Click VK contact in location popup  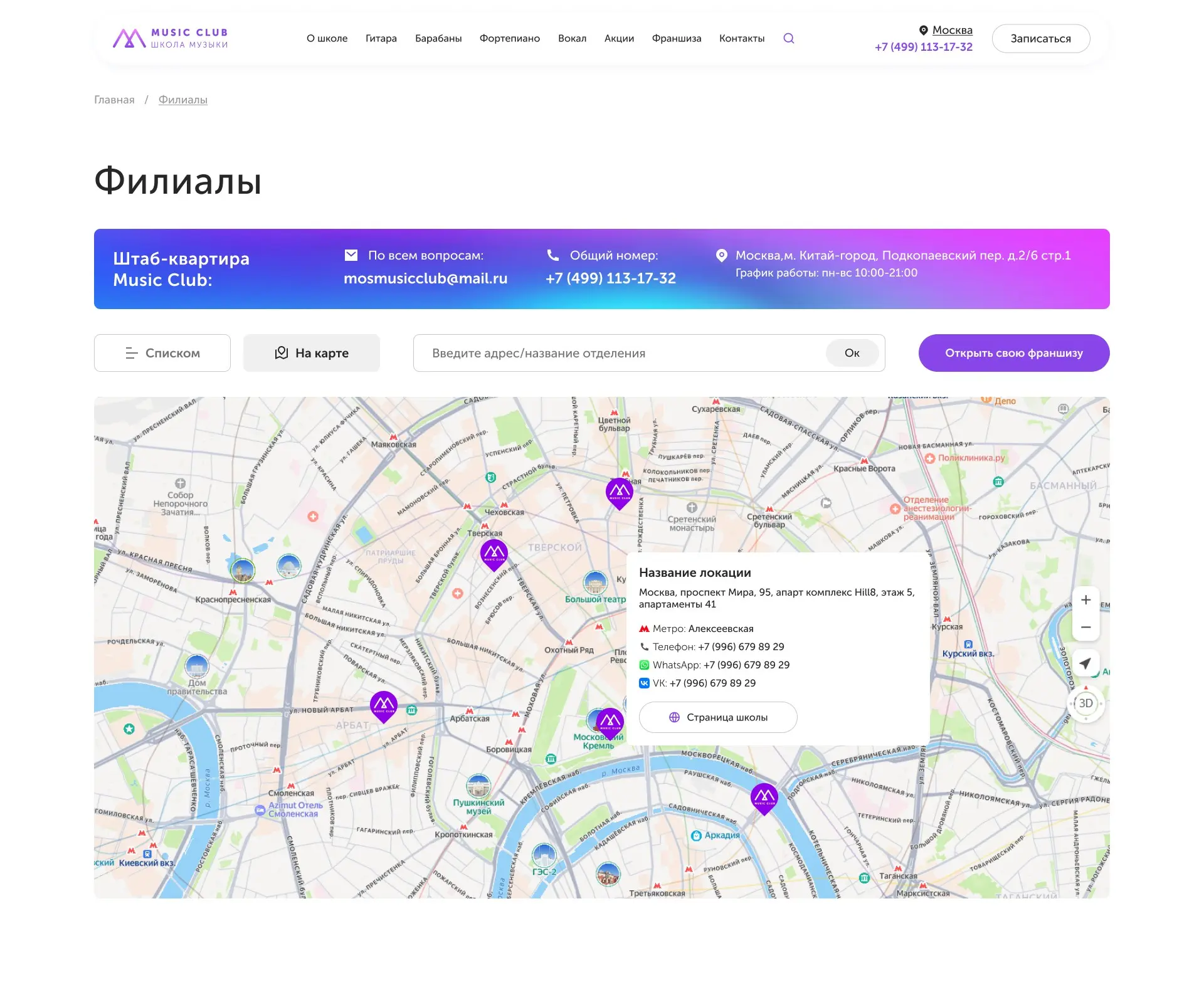click(x=712, y=683)
